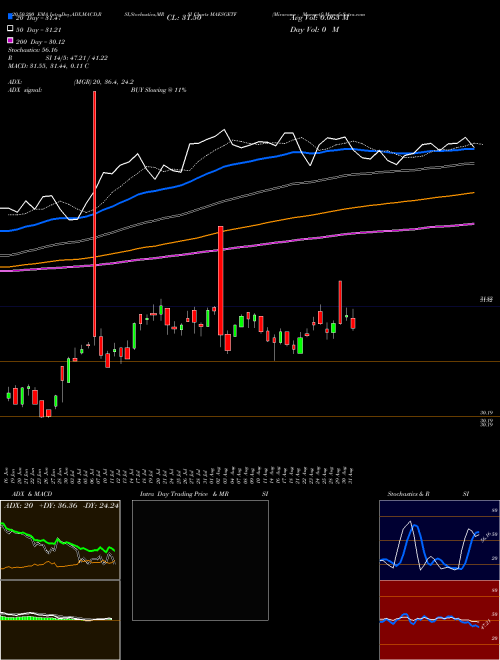
Task: Click the 'SI 14/5: 47.21 / 41.22' reading
Action: [x=77, y=58]
